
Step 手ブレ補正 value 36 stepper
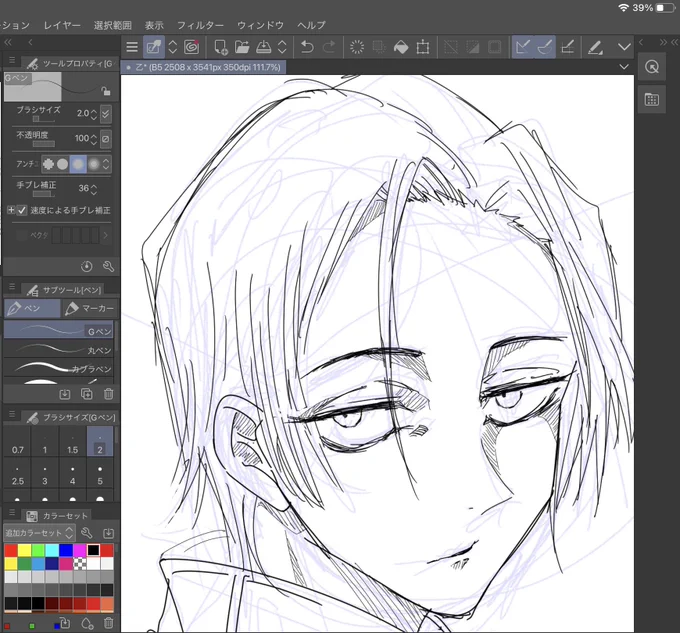point(94,189)
